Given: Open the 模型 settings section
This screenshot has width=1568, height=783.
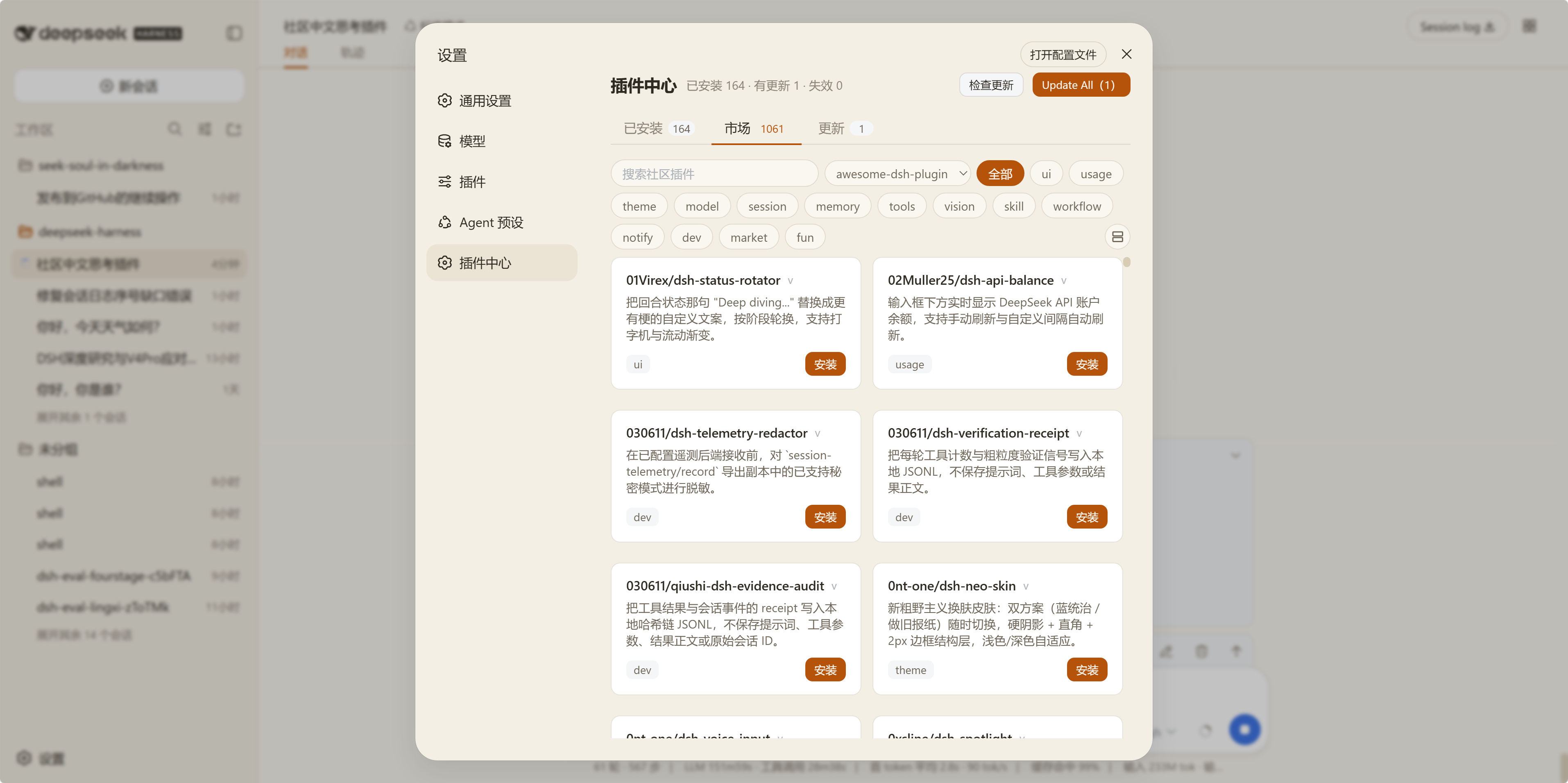Looking at the screenshot, I should [501, 141].
